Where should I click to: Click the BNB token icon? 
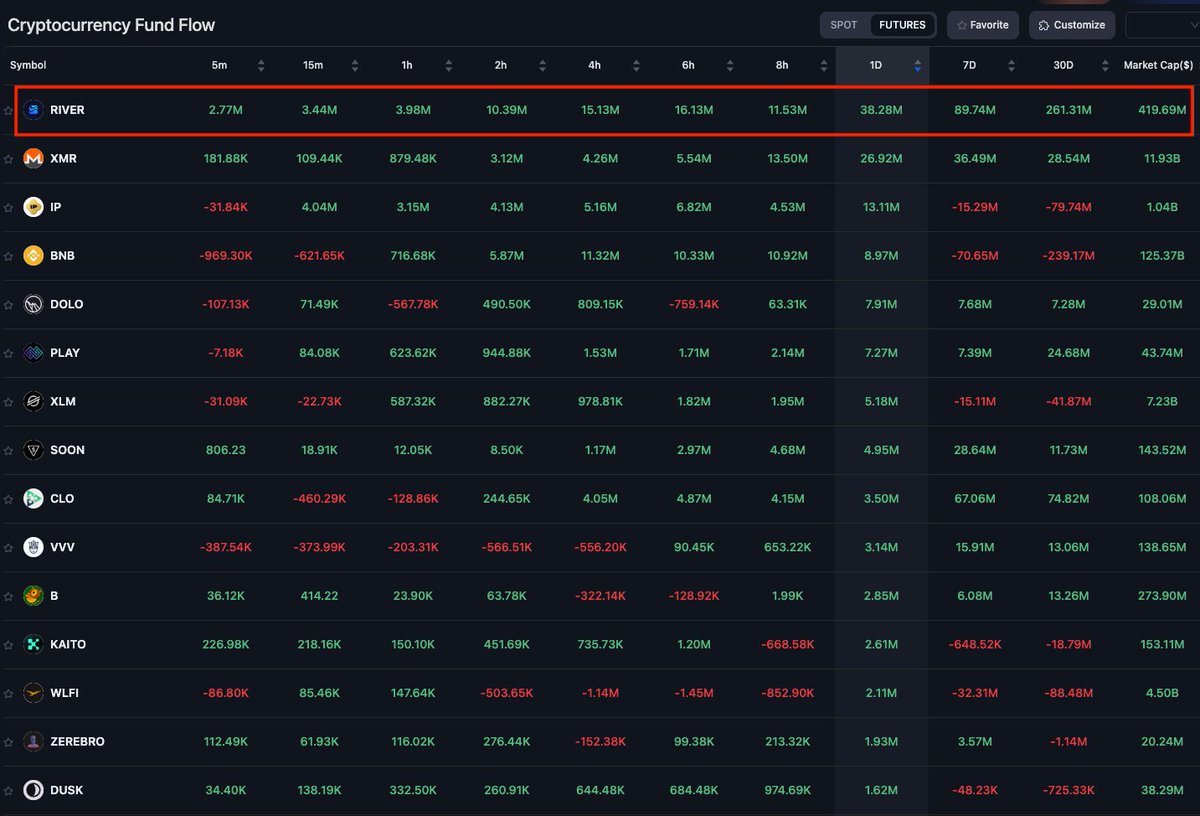(32, 255)
